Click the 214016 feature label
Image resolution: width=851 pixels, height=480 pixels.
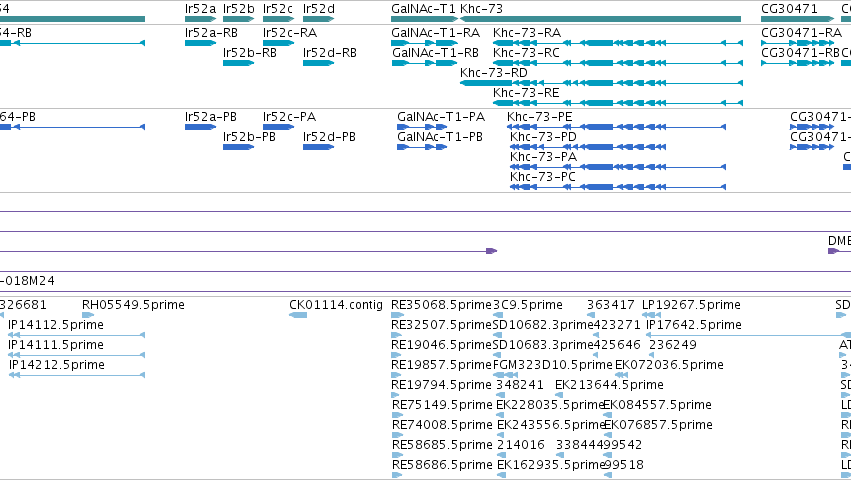(520, 445)
